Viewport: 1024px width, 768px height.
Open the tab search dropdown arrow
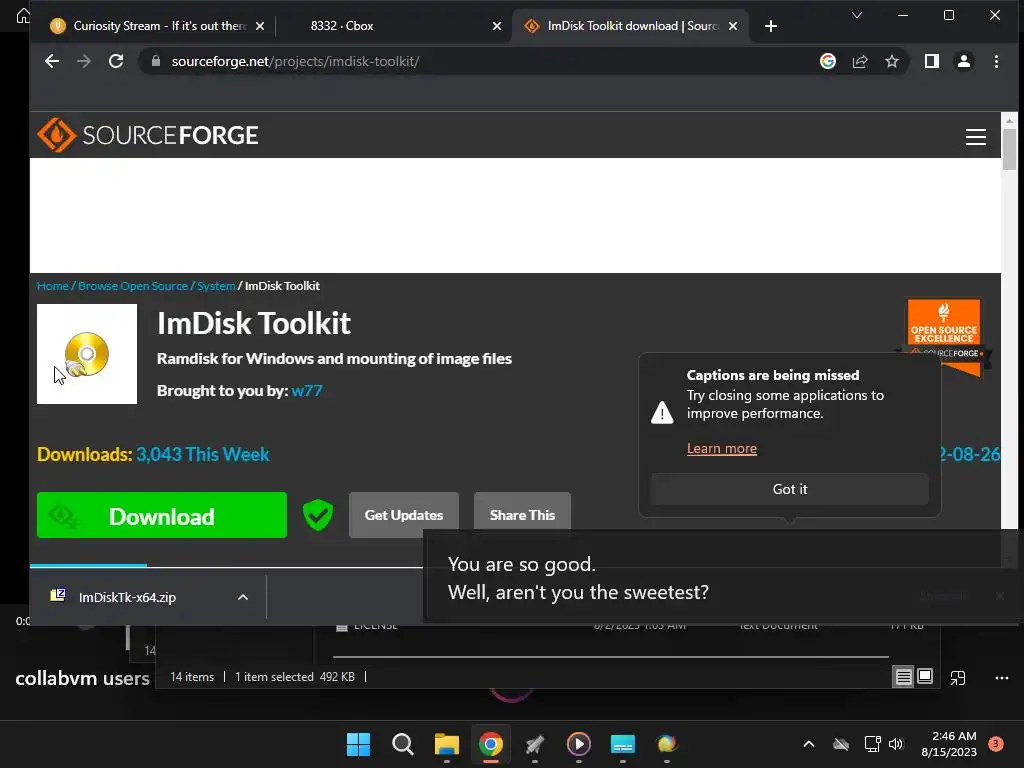point(857,15)
